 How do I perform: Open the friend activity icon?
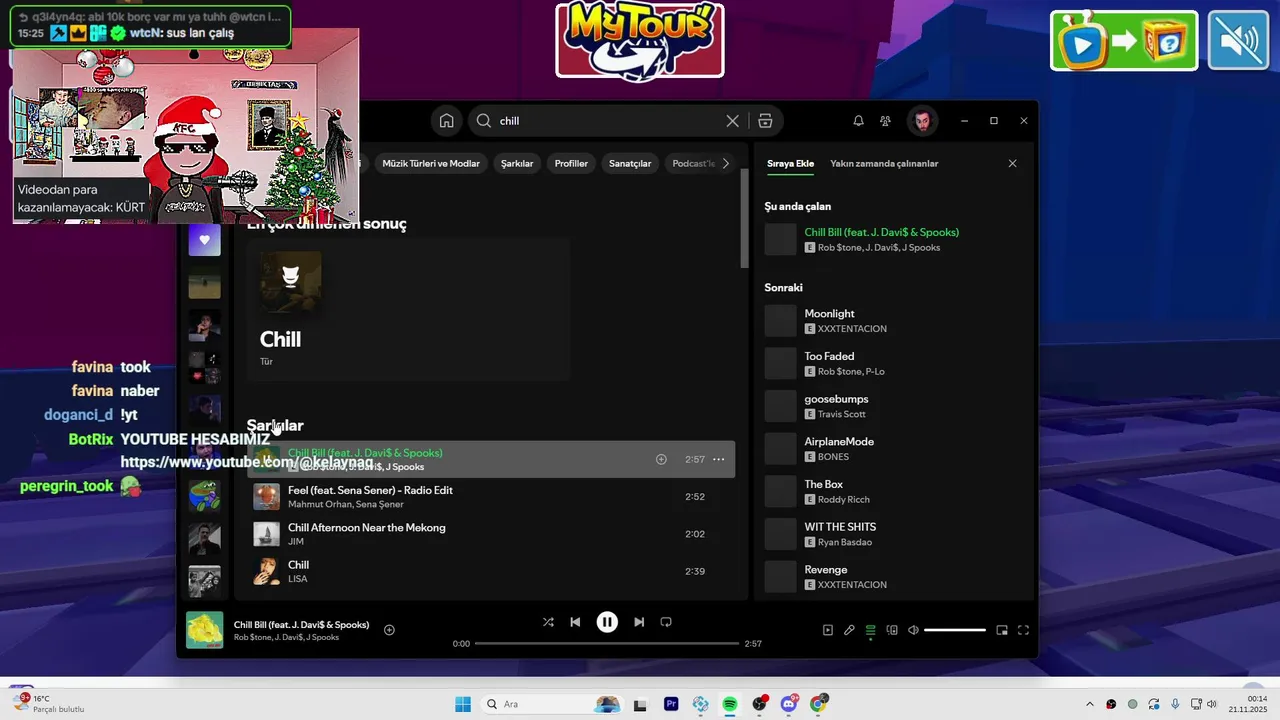885,121
